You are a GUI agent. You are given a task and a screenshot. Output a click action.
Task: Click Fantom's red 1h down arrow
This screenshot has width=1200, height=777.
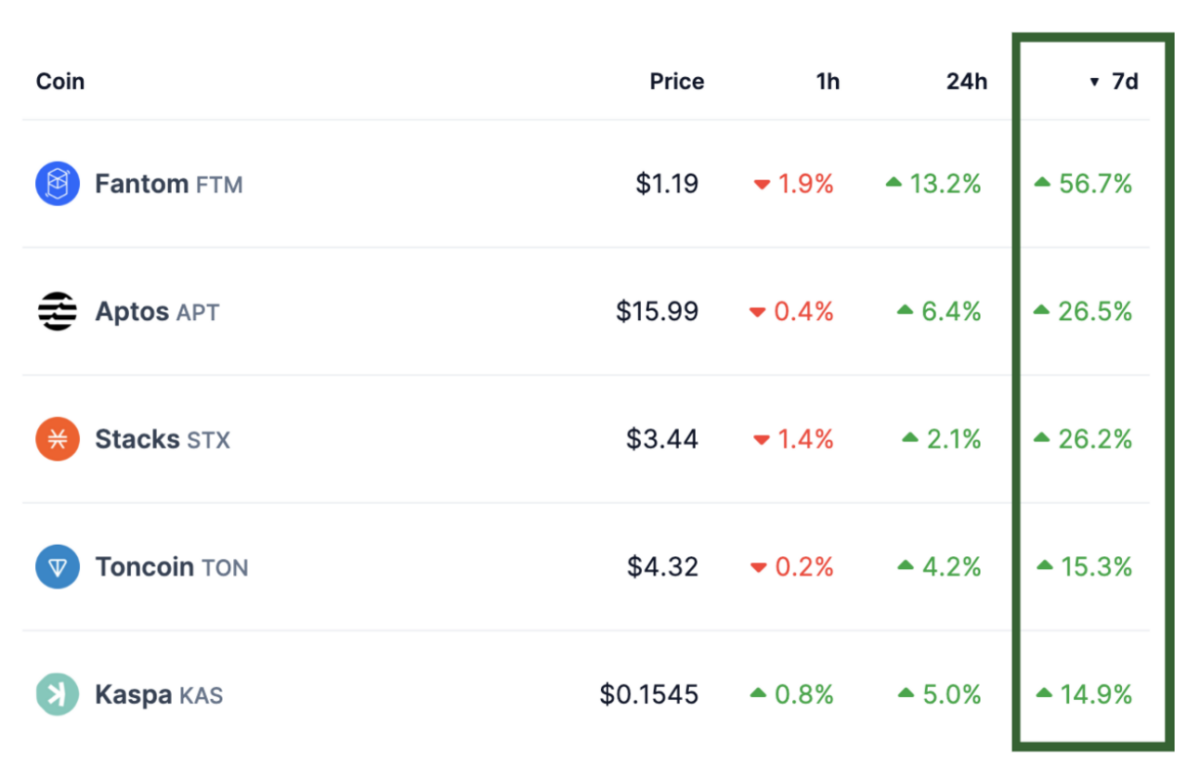tap(762, 185)
